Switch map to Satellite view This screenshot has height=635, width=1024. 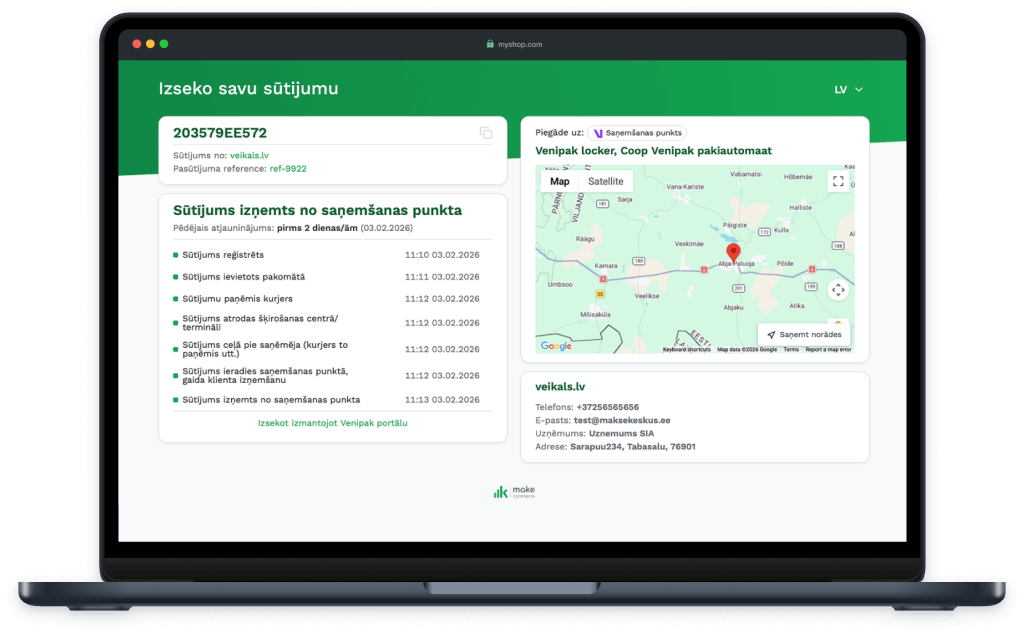pyautogui.click(x=605, y=181)
